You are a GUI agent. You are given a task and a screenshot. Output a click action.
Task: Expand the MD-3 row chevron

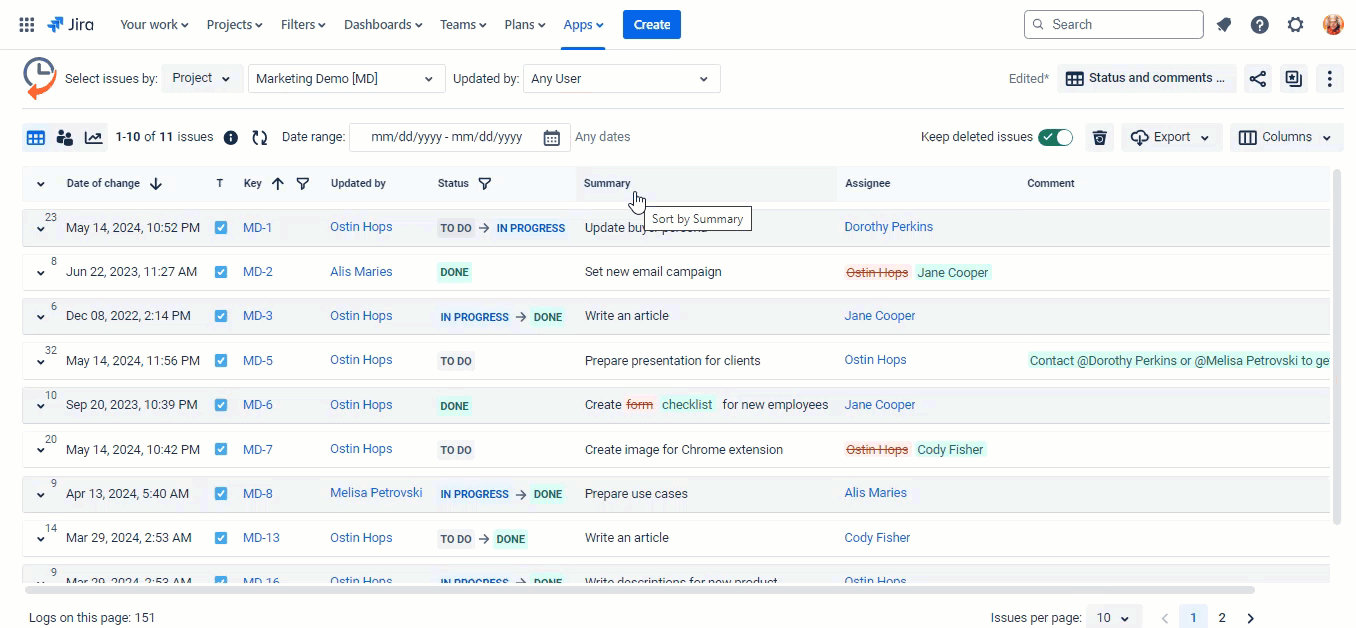point(41,318)
